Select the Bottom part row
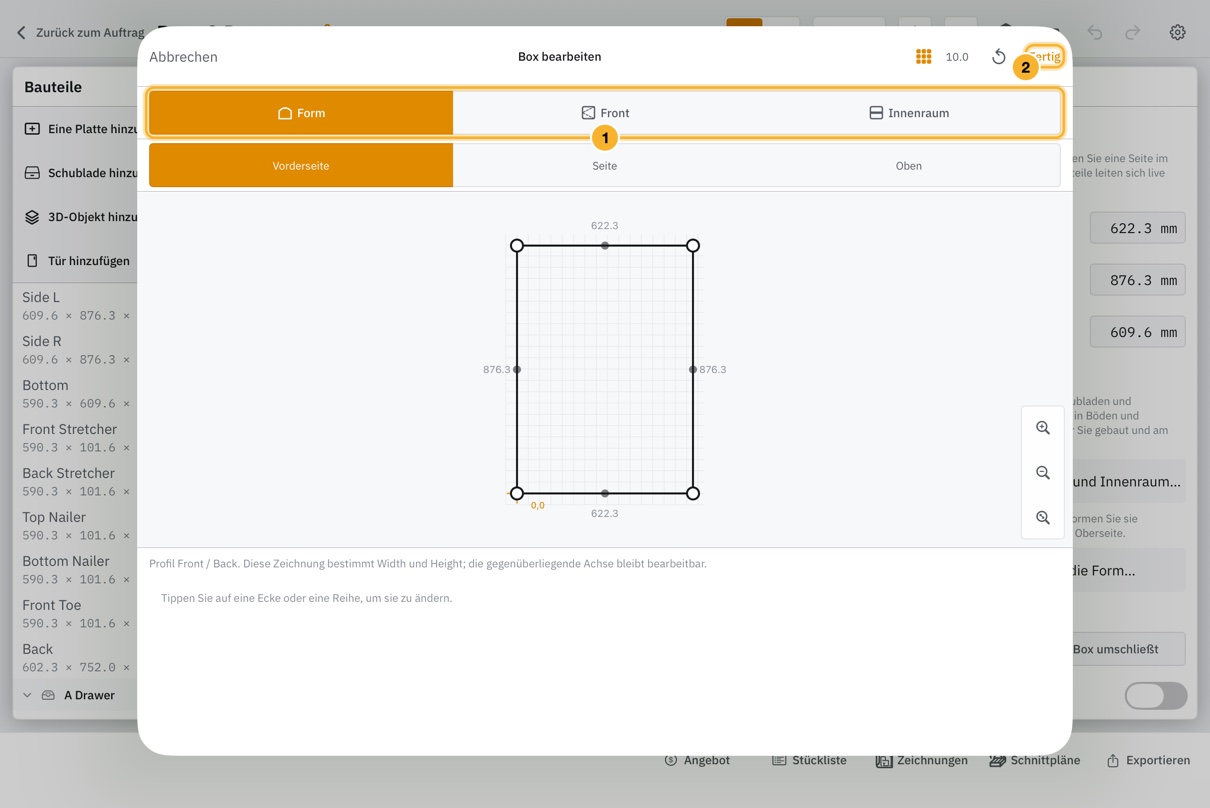 [77, 394]
